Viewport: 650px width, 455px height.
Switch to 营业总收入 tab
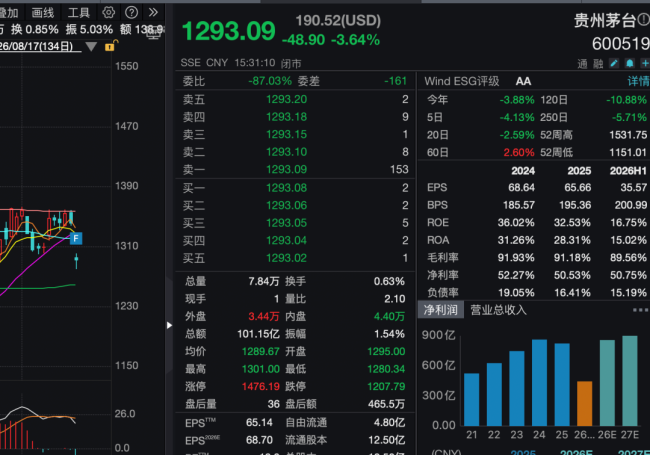[498, 310]
